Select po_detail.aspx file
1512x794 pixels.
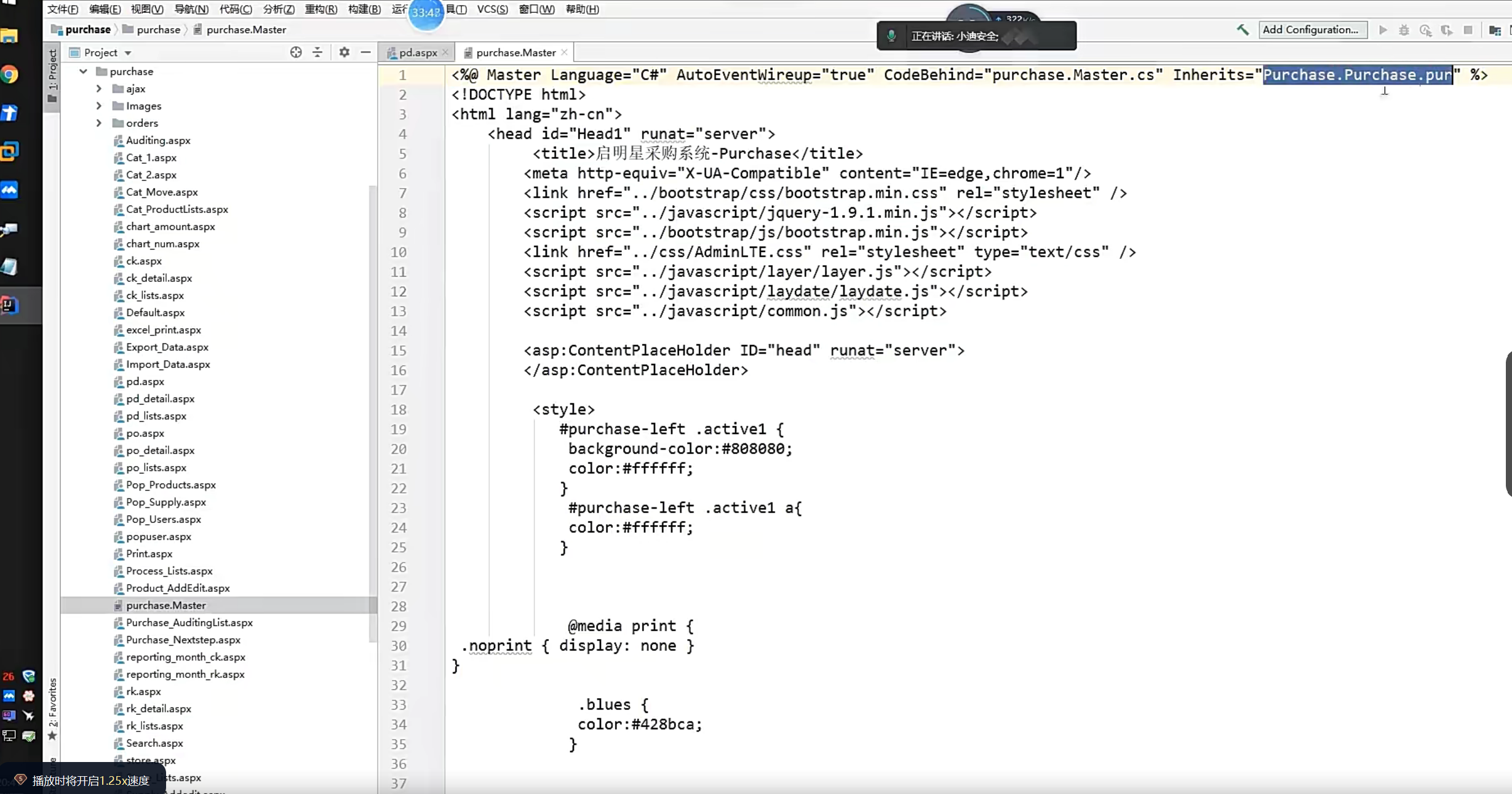point(160,450)
